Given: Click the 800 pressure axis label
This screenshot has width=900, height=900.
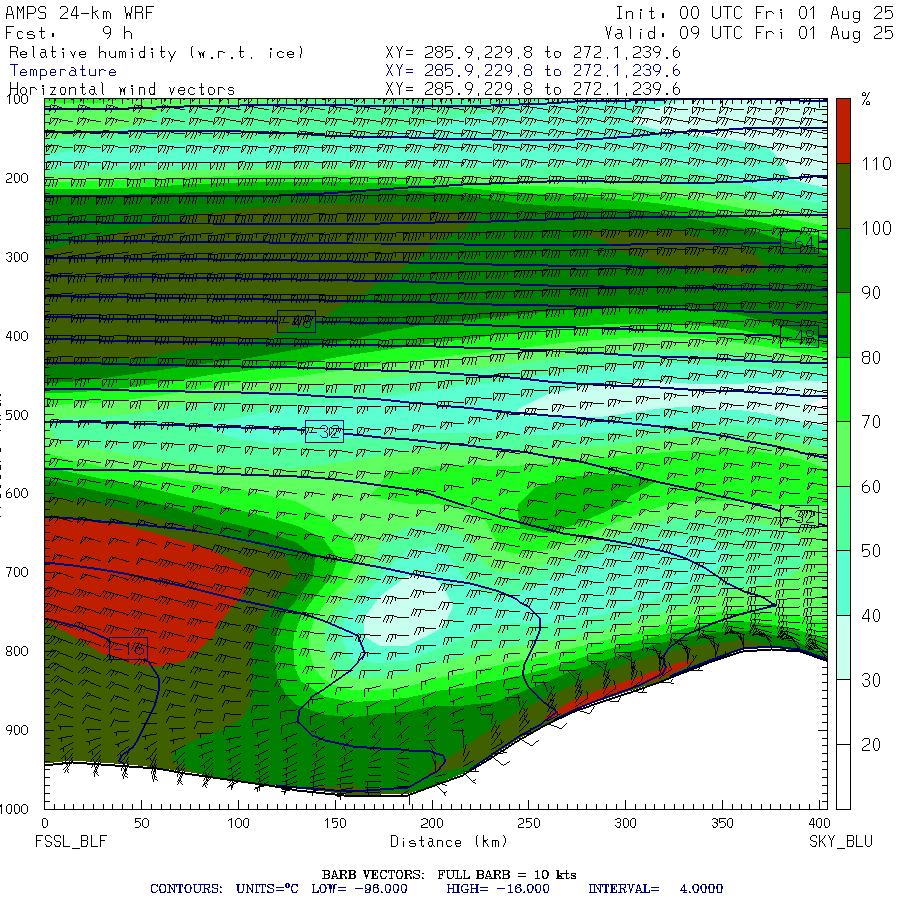Looking at the screenshot, I should (17, 651).
